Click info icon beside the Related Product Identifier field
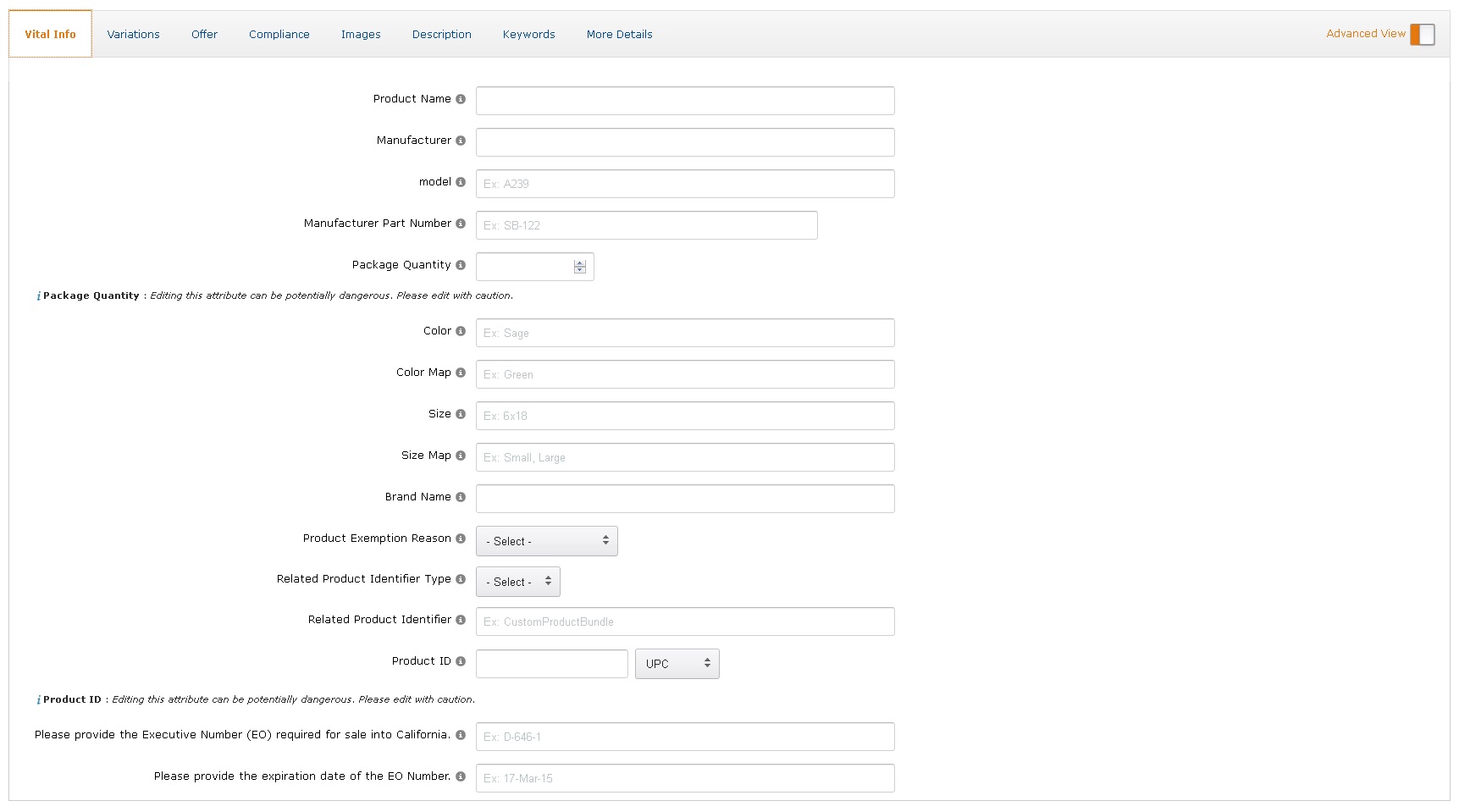The image size is (1459, 812). tap(461, 620)
